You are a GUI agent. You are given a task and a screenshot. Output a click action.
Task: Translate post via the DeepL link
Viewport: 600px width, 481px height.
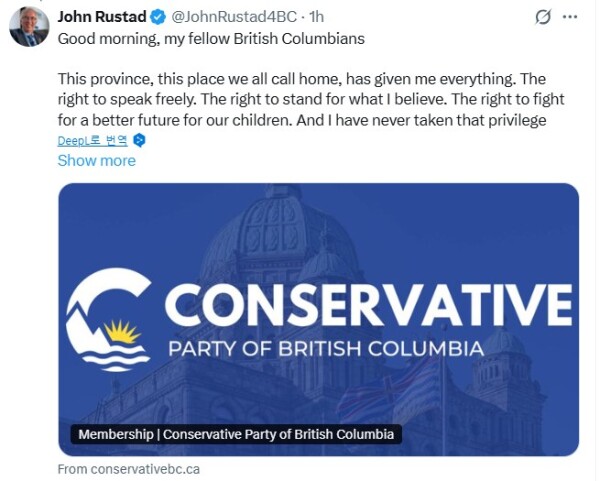tap(93, 141)
